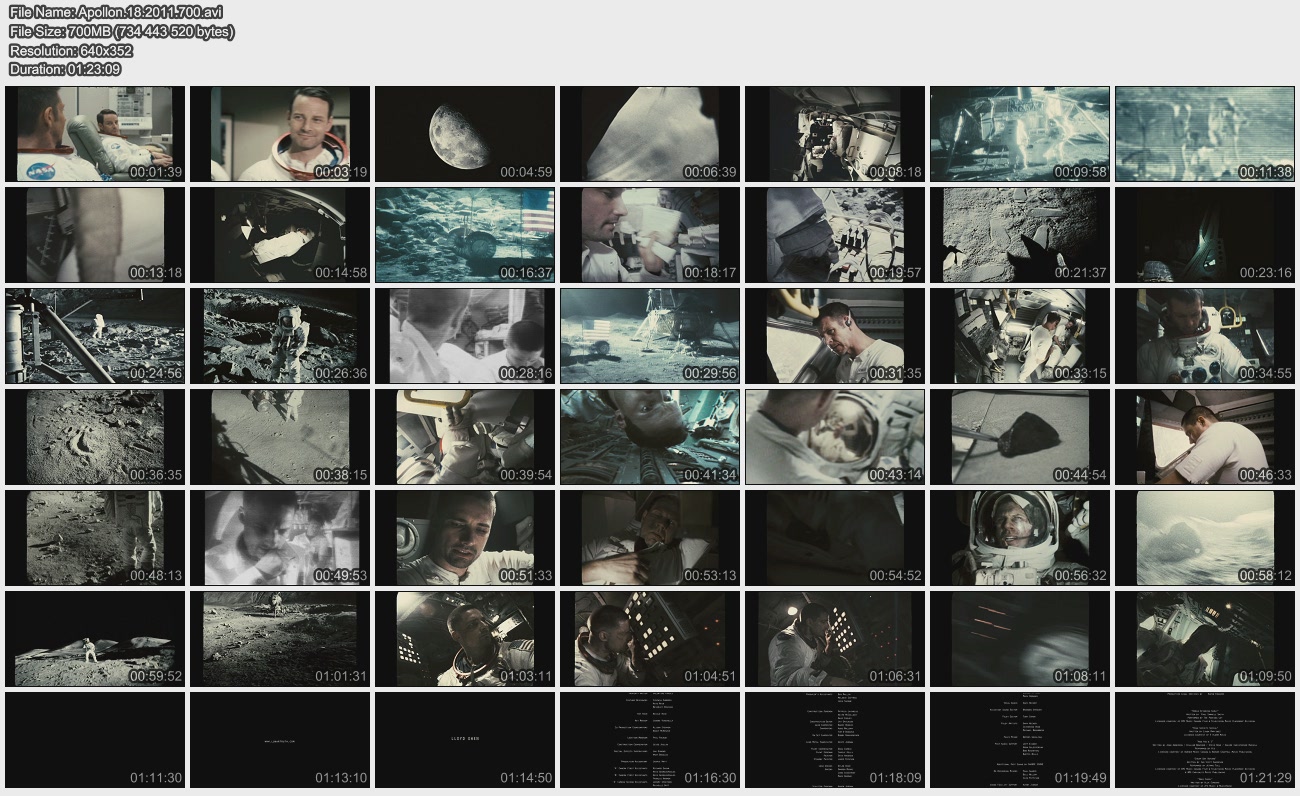
Task: Click the upside-down face frame at 00:41:34
Action: pyautogui.click(x=650, y=437)
